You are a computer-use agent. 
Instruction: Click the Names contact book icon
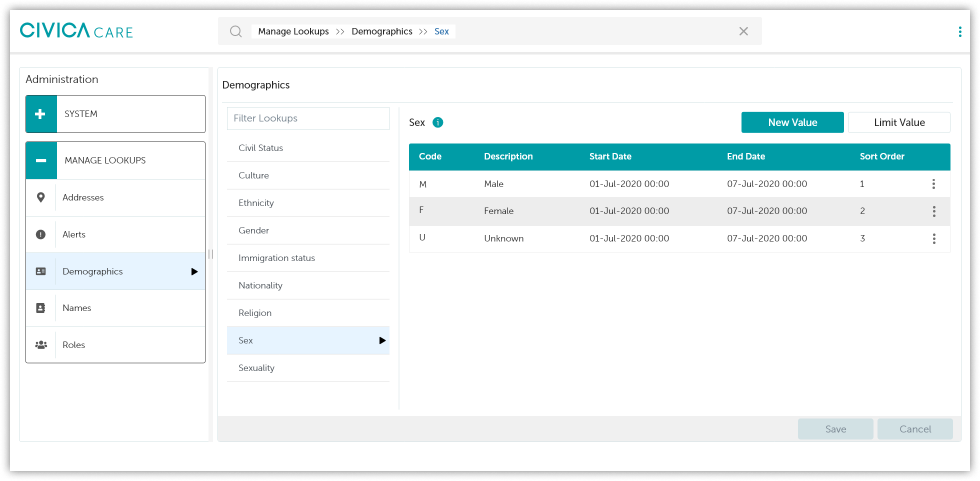(41, 308)
